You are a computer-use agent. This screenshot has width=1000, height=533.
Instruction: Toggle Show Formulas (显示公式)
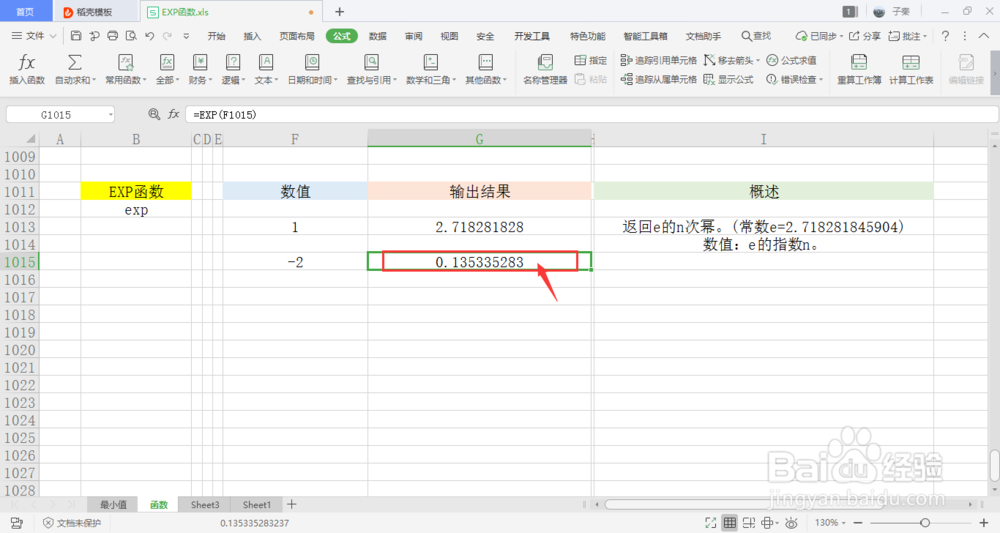728,79
